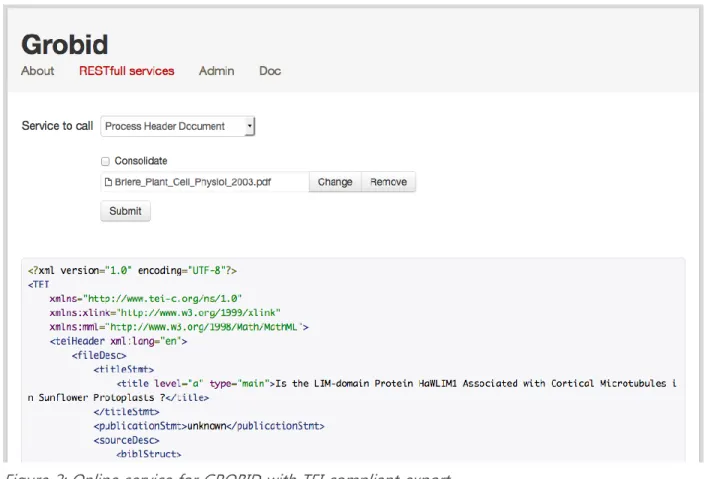The image size is (705, 479).
Task: Enable the Consolidate checkbox
Action: (105, 161)
